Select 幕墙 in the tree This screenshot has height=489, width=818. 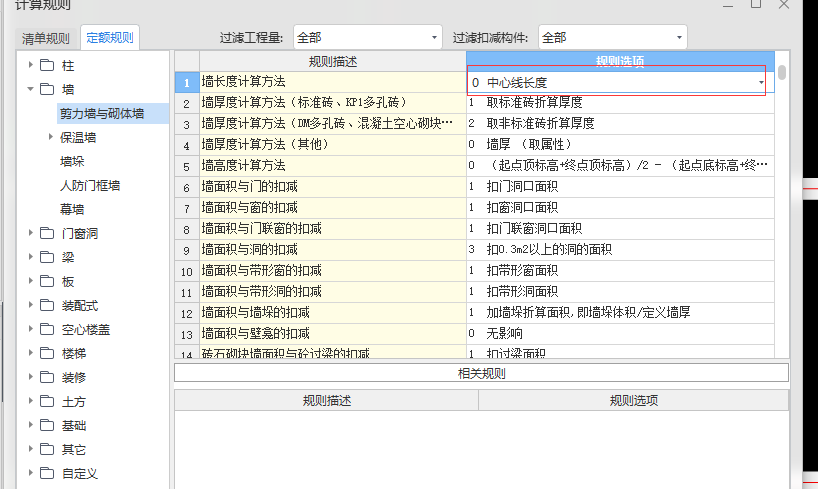[x=72, y=209]
